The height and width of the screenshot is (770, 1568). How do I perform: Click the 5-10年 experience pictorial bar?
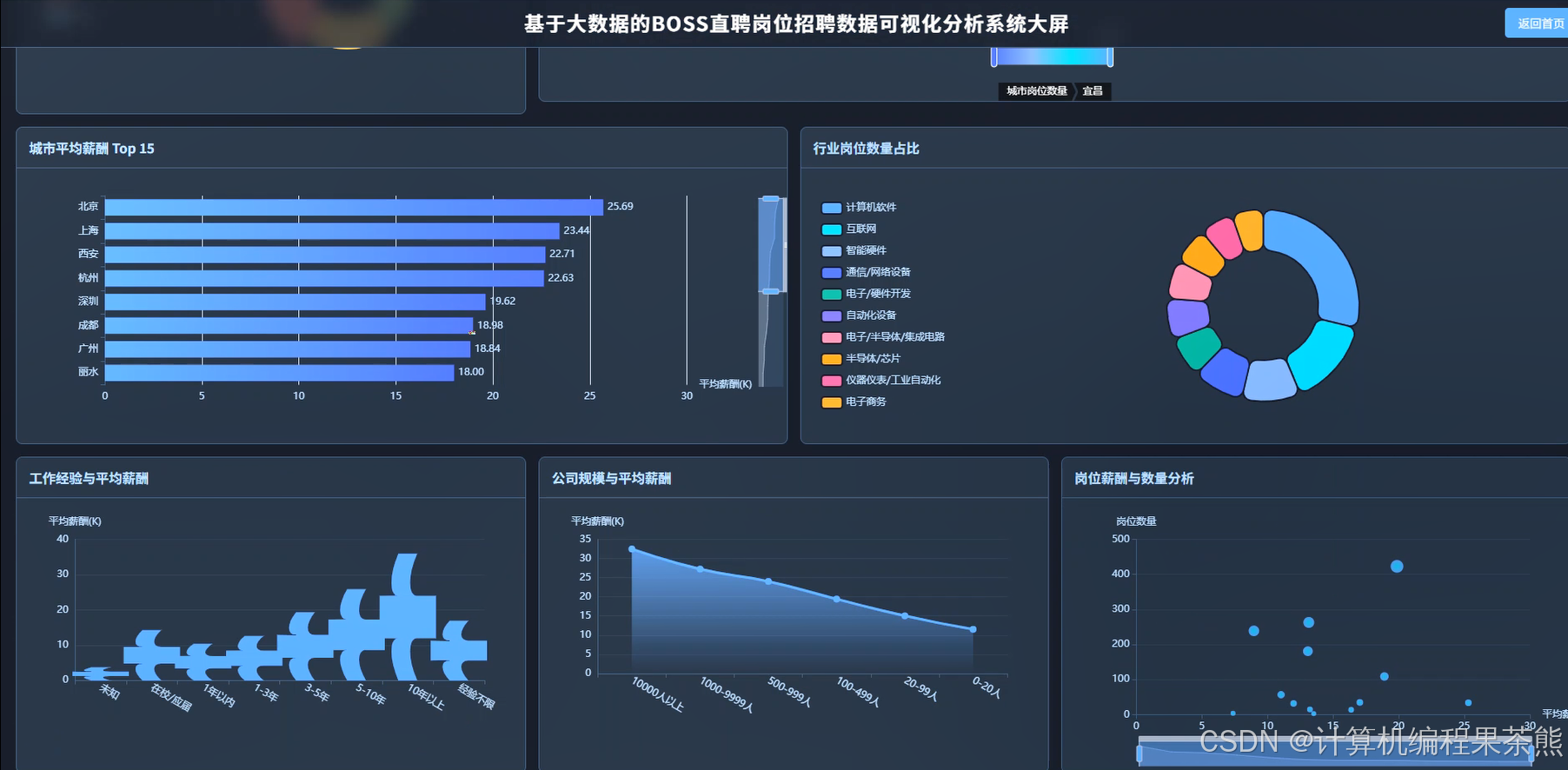pyautogui.click(x=355, y=635)
